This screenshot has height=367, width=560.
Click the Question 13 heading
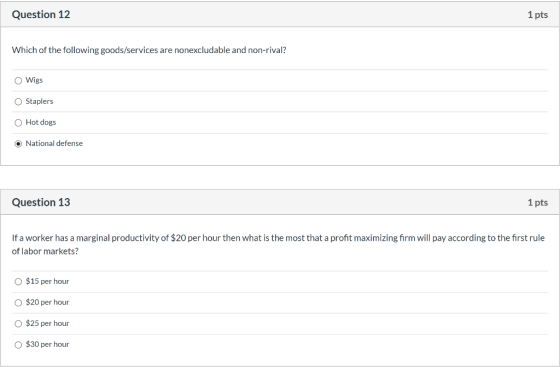(41, 202)
